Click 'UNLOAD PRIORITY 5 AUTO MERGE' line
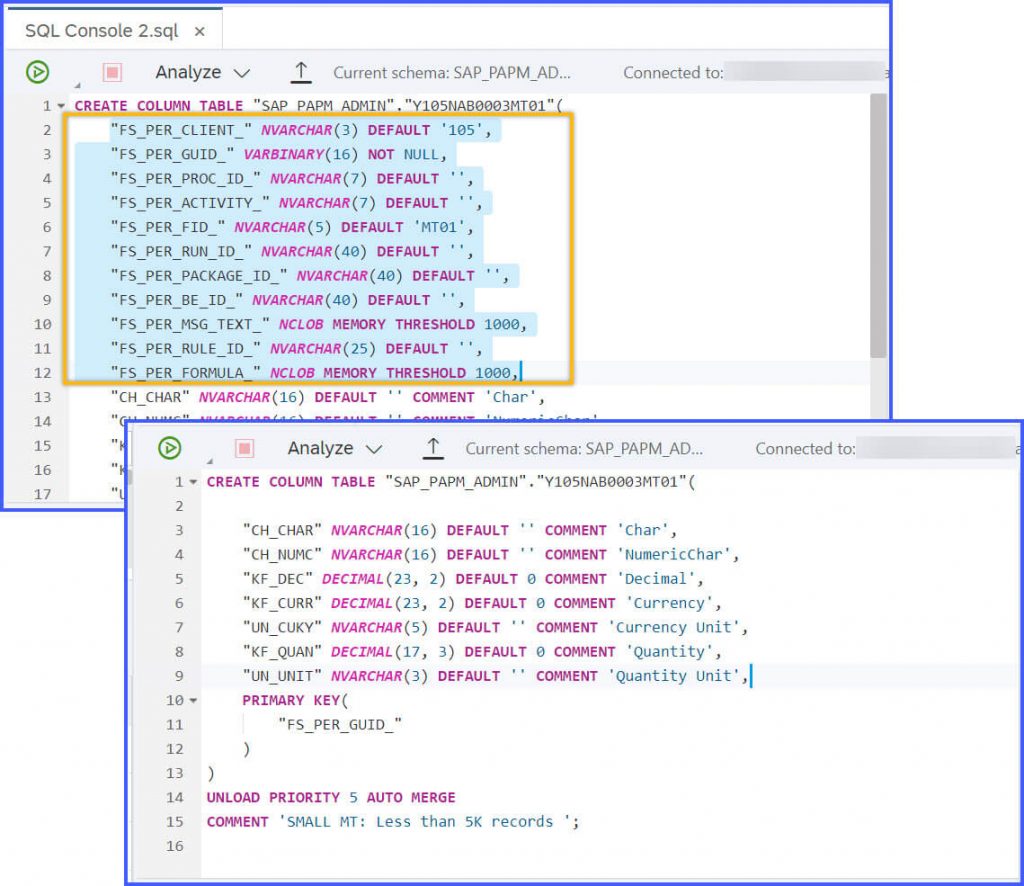 pos(331,797)
